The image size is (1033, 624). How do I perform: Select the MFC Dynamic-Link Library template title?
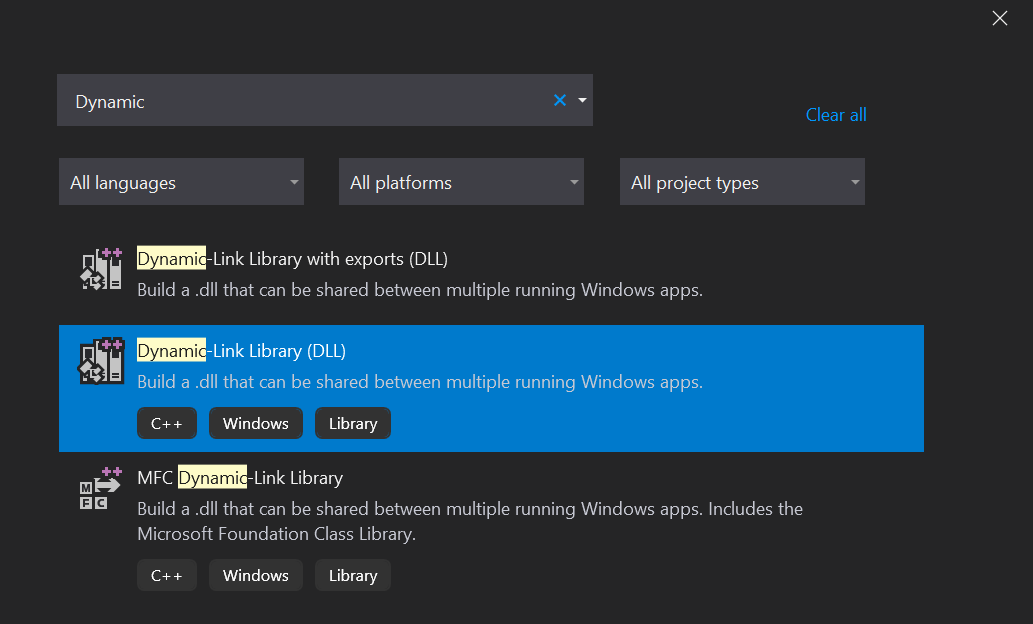(240, 478)
